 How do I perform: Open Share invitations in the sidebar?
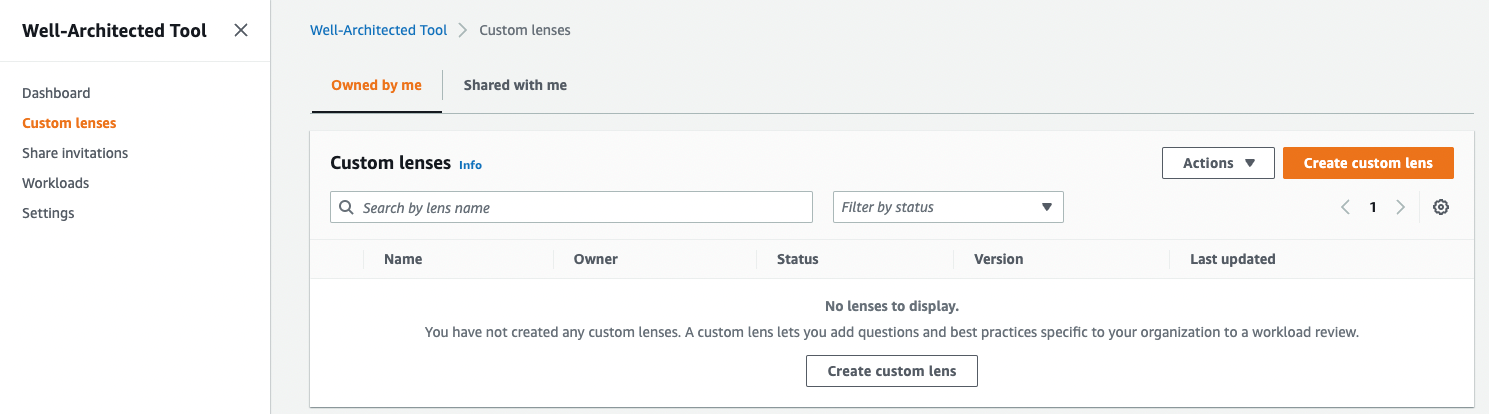point(75,153)
